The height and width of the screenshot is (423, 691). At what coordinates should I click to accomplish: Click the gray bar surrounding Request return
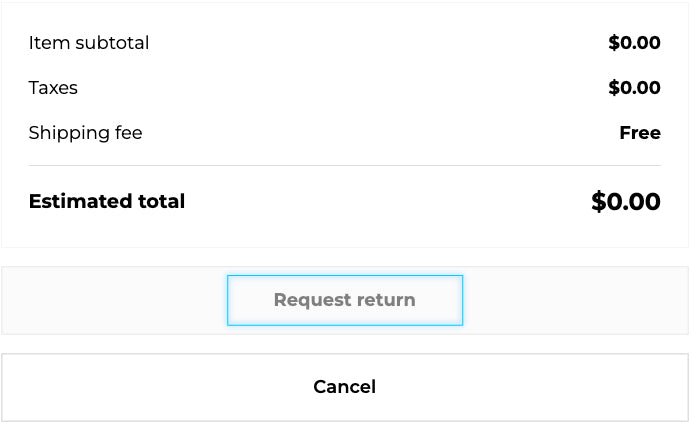[x=110, y=300]
